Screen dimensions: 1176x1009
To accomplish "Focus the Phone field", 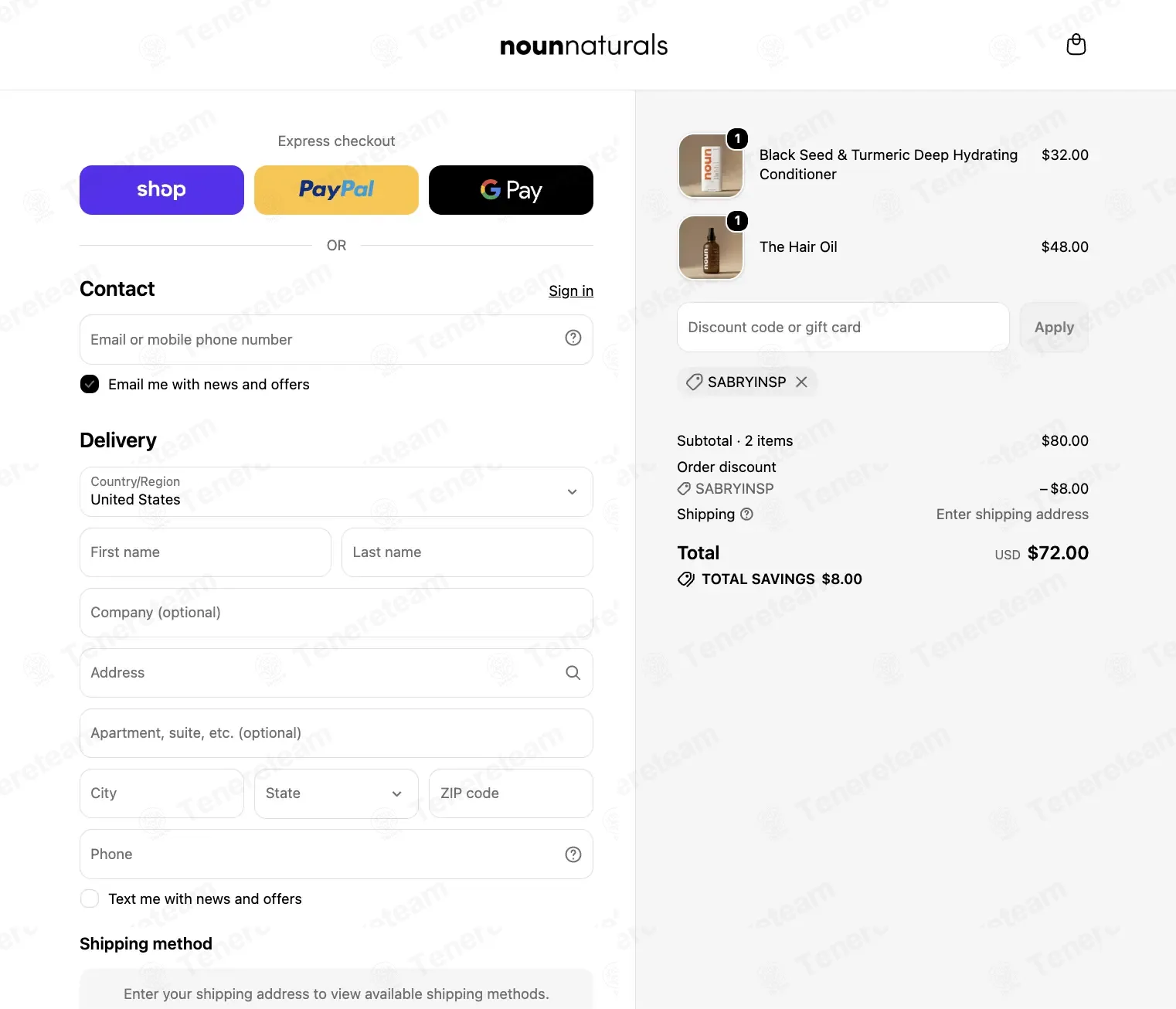I will point(336,854).
